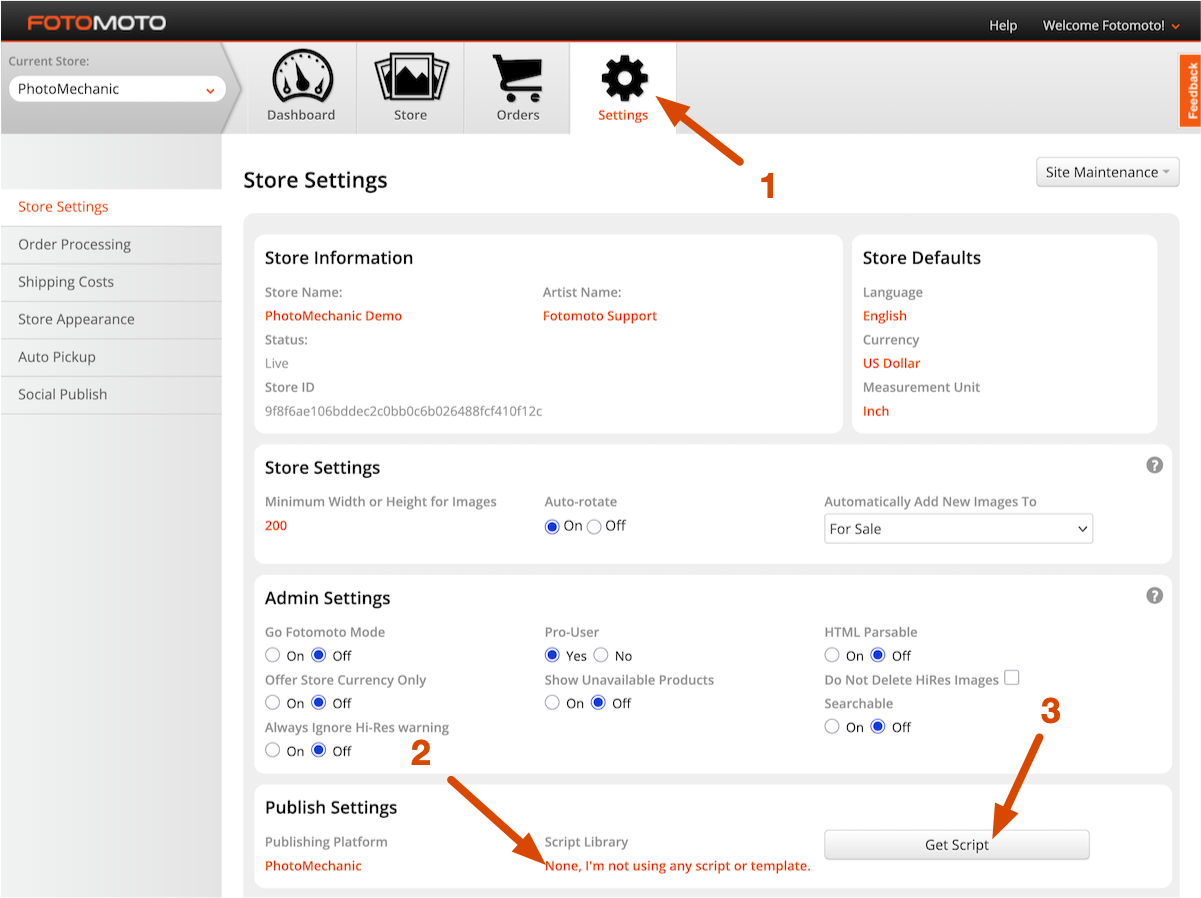Select Store Settings in sidebar

pos(111,207)
